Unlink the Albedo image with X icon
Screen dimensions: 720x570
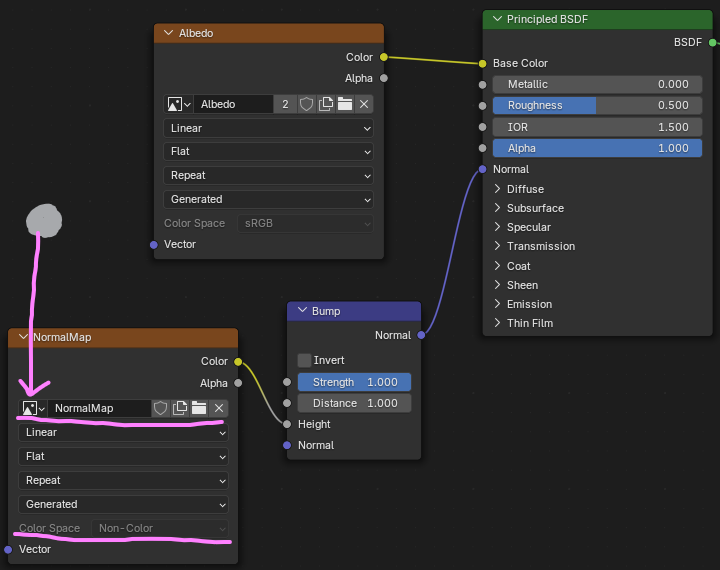[x=364, y=104]
